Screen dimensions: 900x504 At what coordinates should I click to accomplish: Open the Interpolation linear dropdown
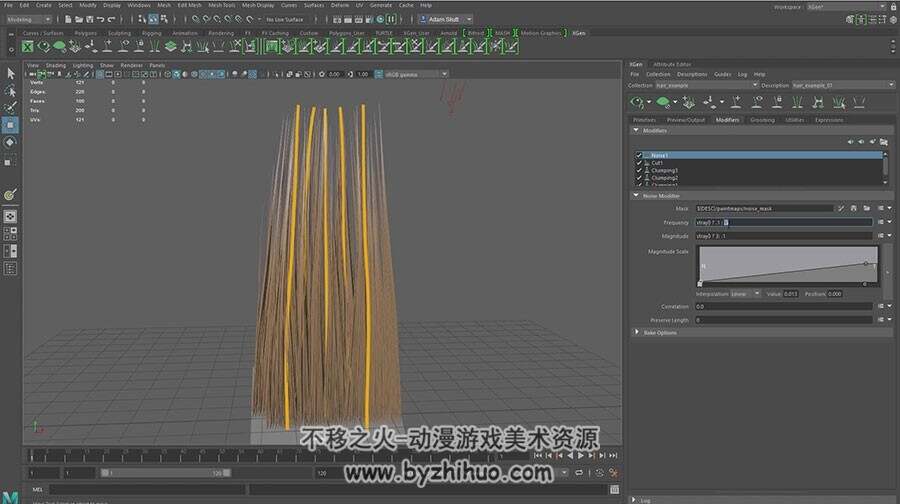pos(745,294)
